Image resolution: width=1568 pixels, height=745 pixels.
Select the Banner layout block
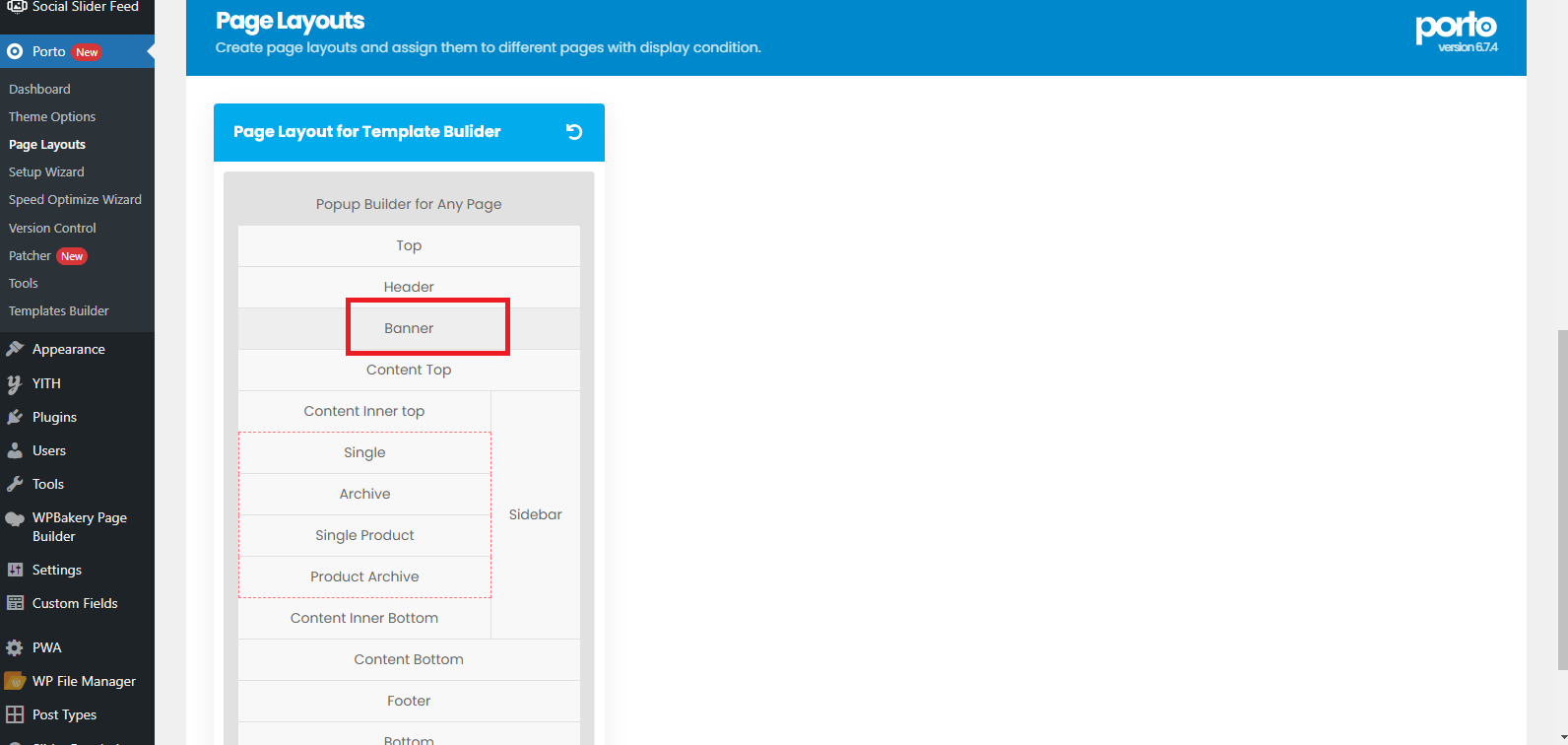coord(409,328)
